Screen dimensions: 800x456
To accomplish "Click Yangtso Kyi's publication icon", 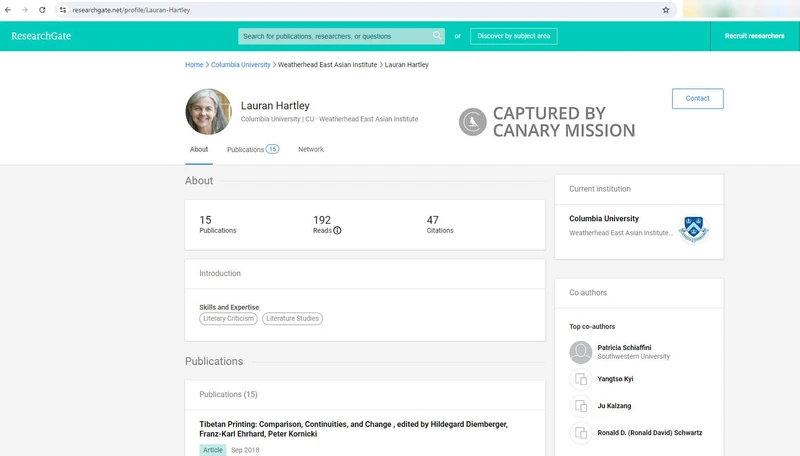I will coord(581,379).
